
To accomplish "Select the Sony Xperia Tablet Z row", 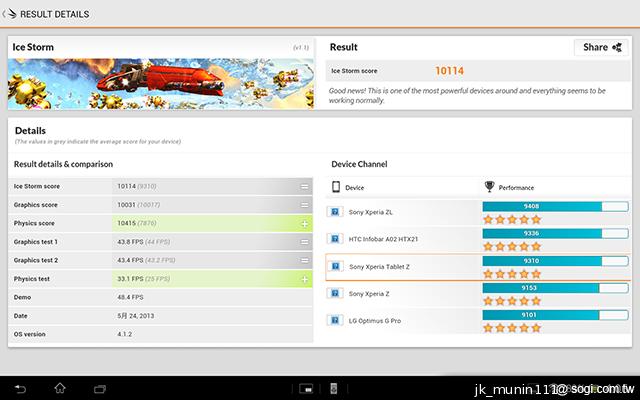I will (400, 267).
